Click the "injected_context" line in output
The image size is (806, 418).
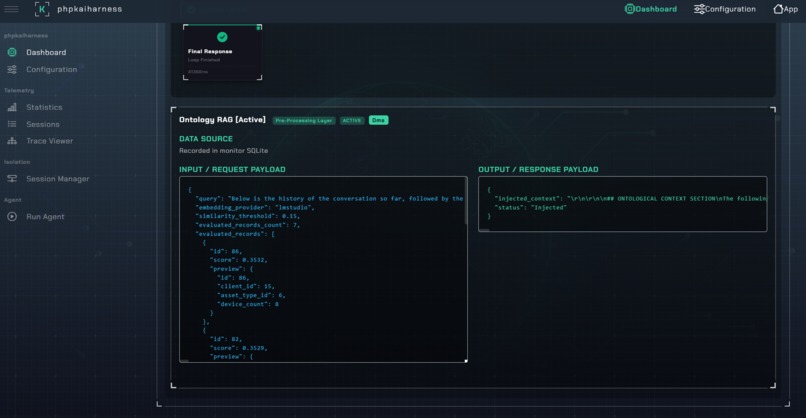coord(630,198)
